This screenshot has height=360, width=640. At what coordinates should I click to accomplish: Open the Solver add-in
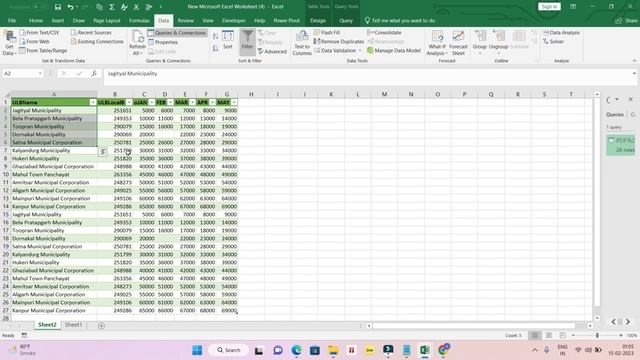point(553,41)
